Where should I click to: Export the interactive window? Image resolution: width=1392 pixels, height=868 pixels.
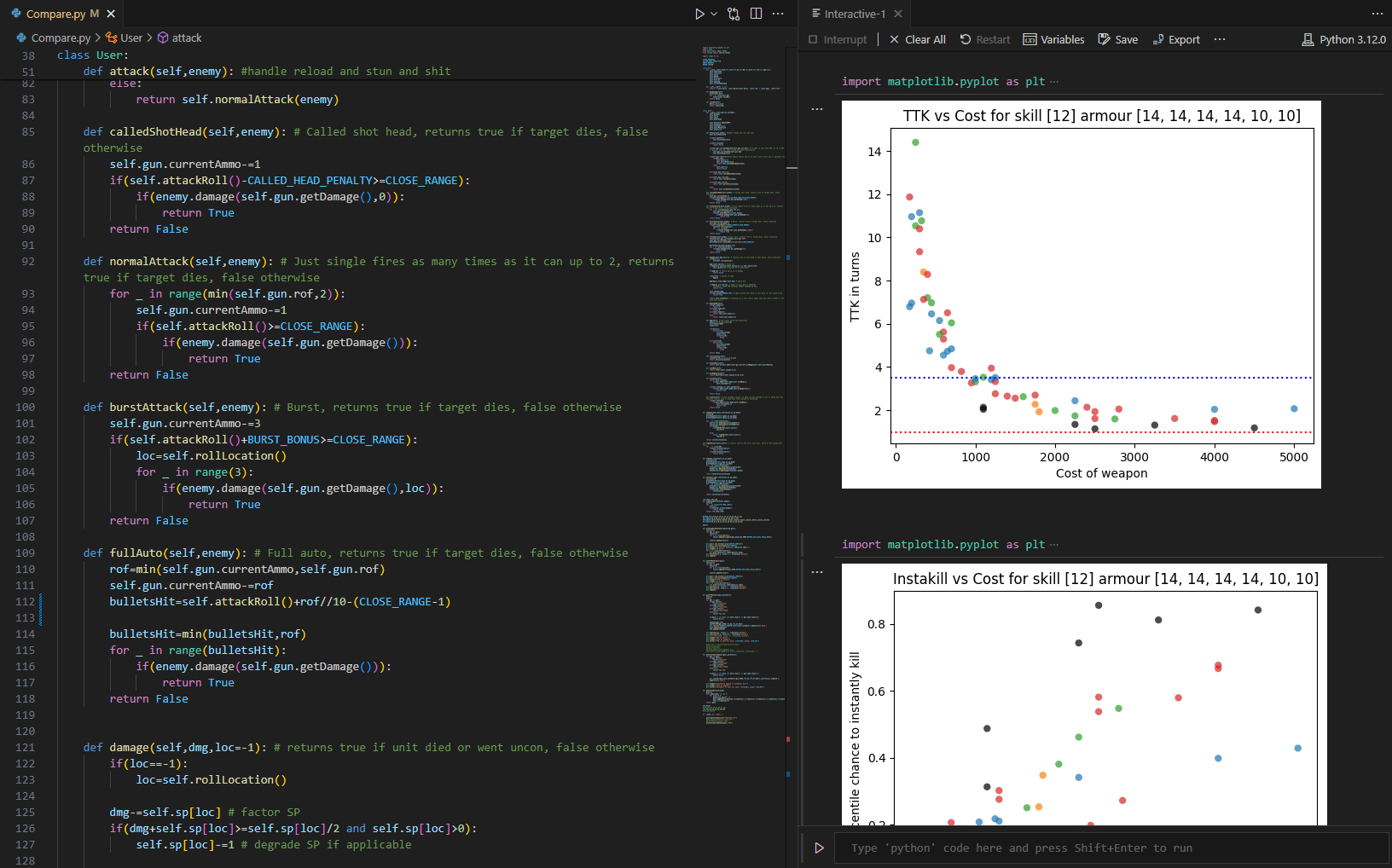click(x=1175, y=39)
